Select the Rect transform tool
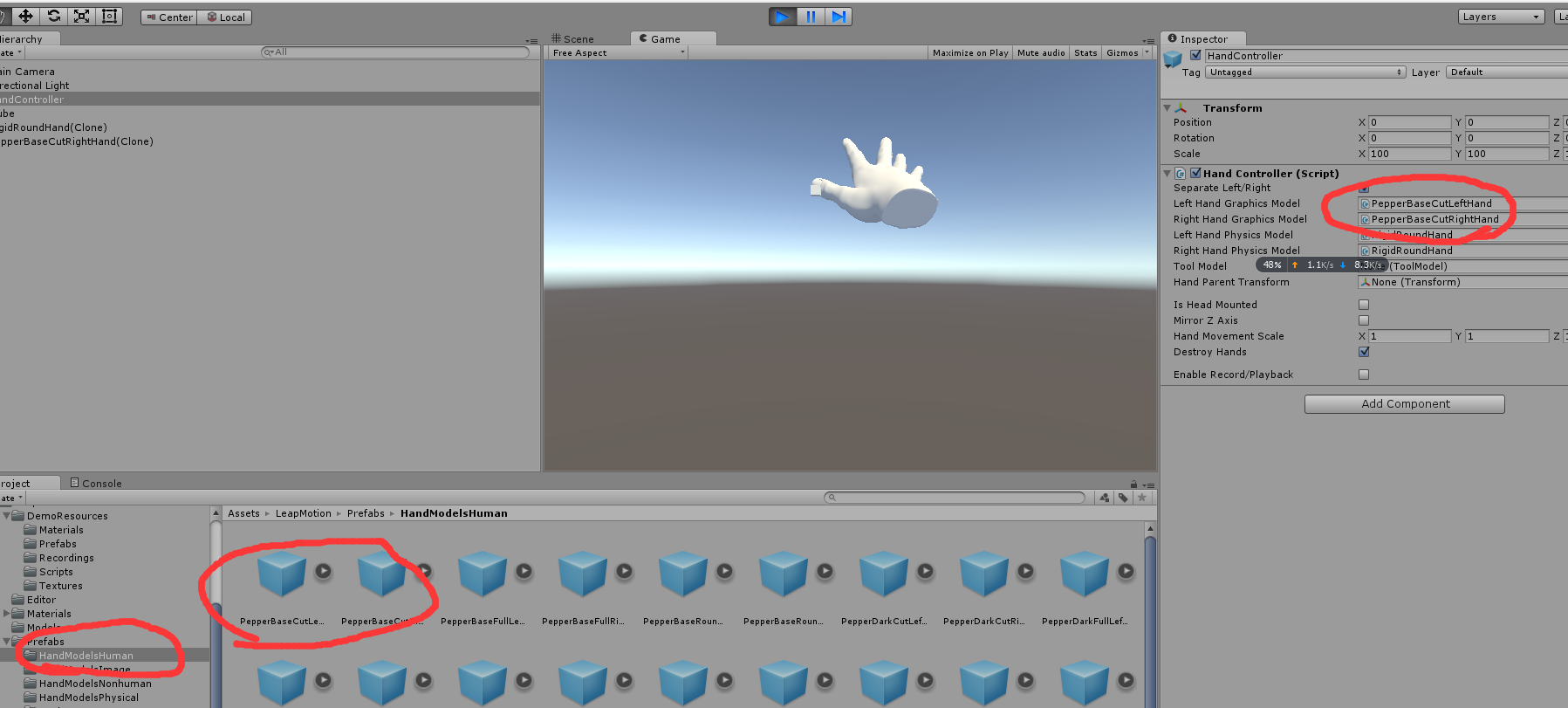Image resolution: width=1568 pixels, height=708 pixels. click(x=109, y=16)
